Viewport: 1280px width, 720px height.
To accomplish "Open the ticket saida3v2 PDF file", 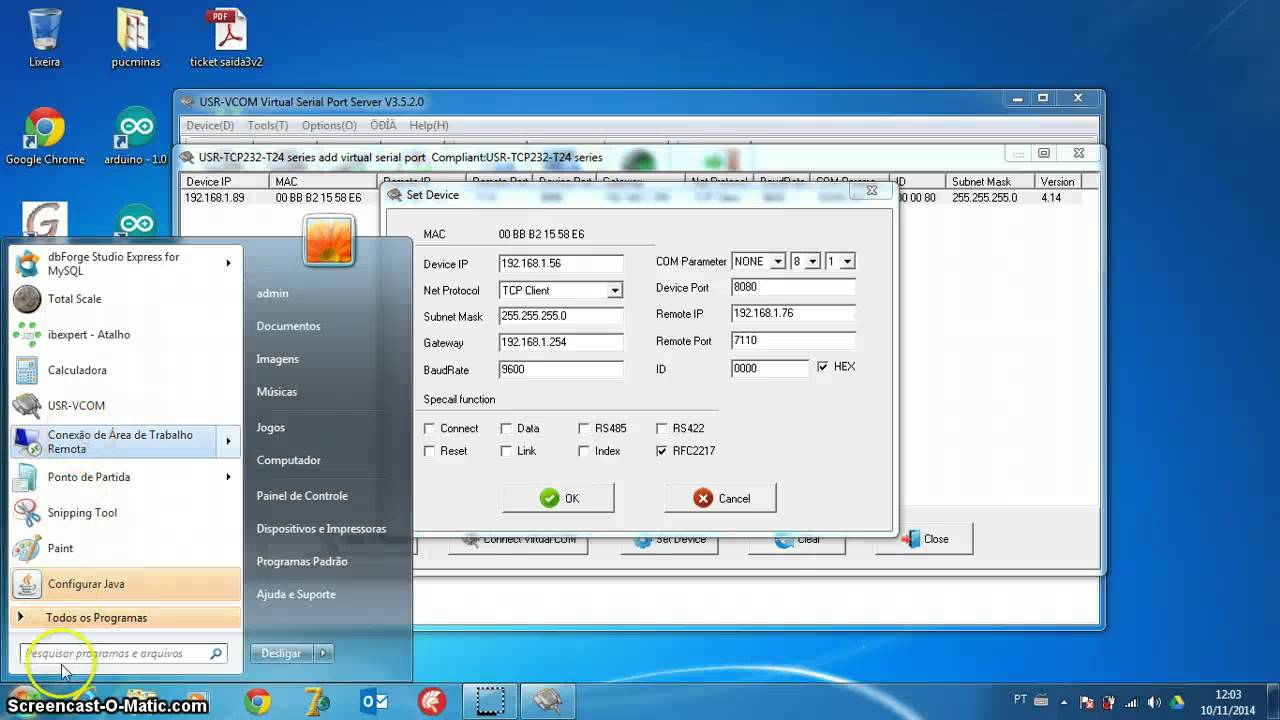I will (x=226, y=38).
